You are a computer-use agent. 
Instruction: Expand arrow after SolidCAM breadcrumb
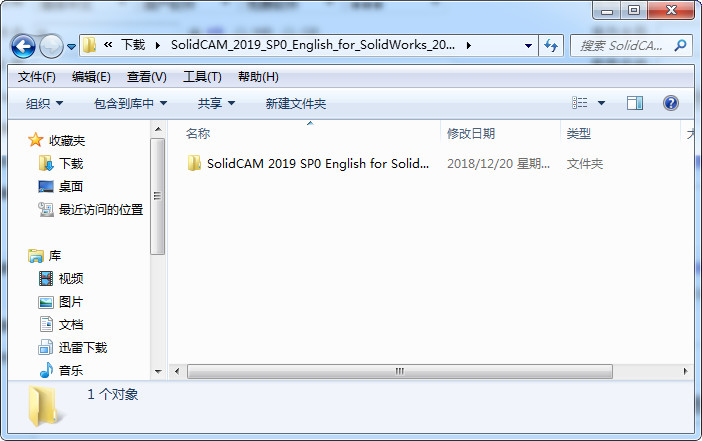(468, 45)
